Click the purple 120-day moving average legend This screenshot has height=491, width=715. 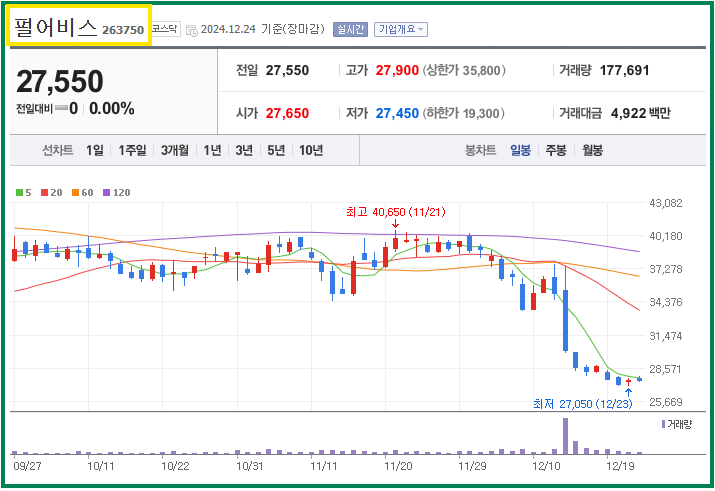(x=117, y=192)
